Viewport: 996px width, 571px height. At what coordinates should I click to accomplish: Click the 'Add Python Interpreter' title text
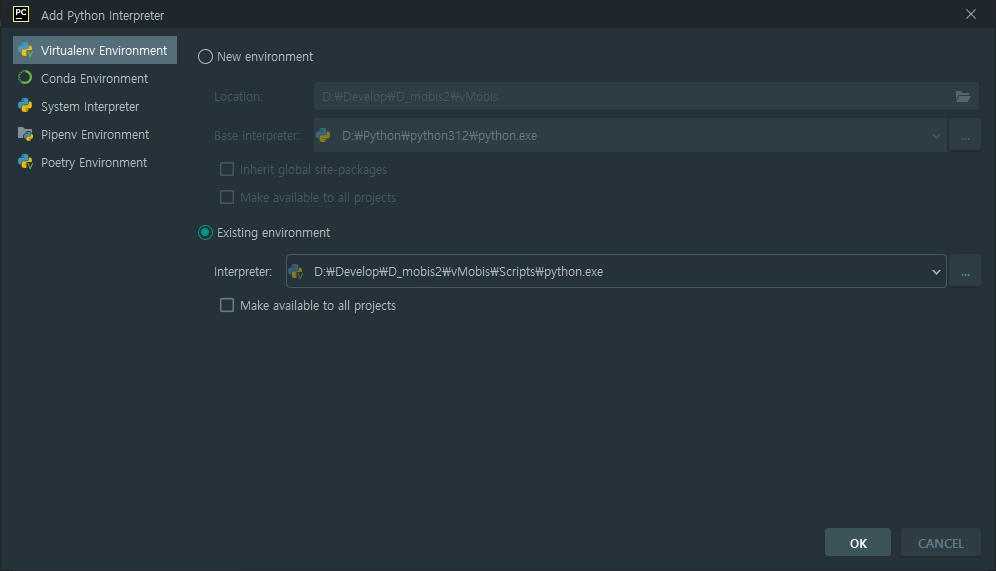pos(102,15)
